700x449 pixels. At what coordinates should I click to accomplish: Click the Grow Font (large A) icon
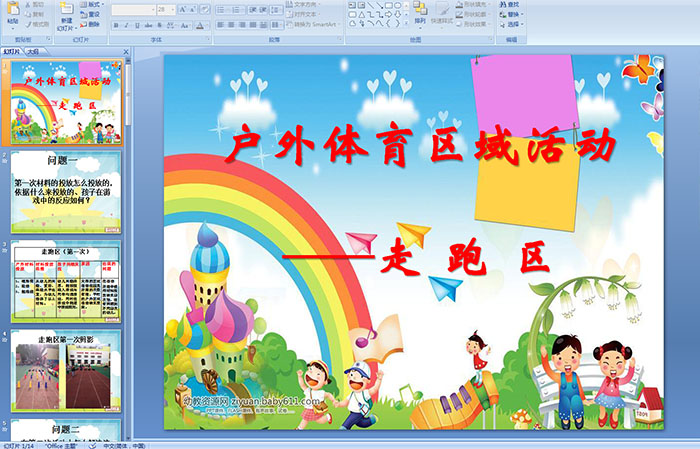(x=183, y=9)
